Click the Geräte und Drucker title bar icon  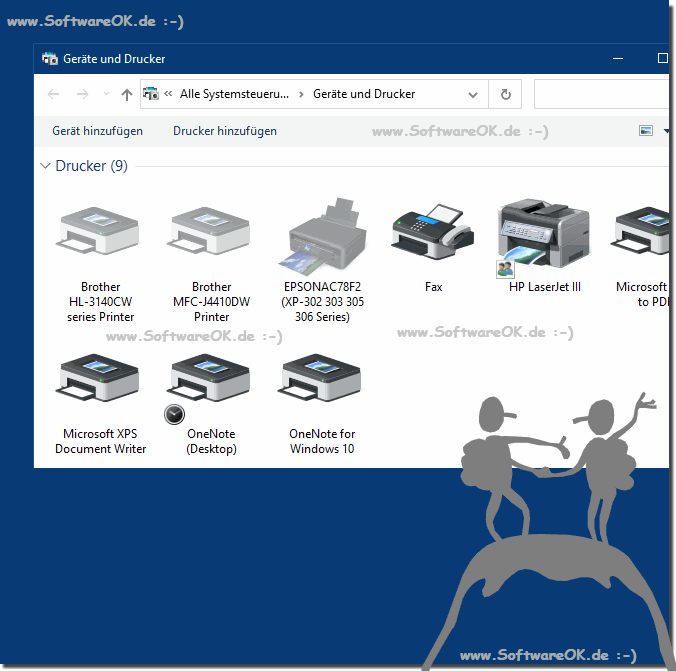pos(50,58)
